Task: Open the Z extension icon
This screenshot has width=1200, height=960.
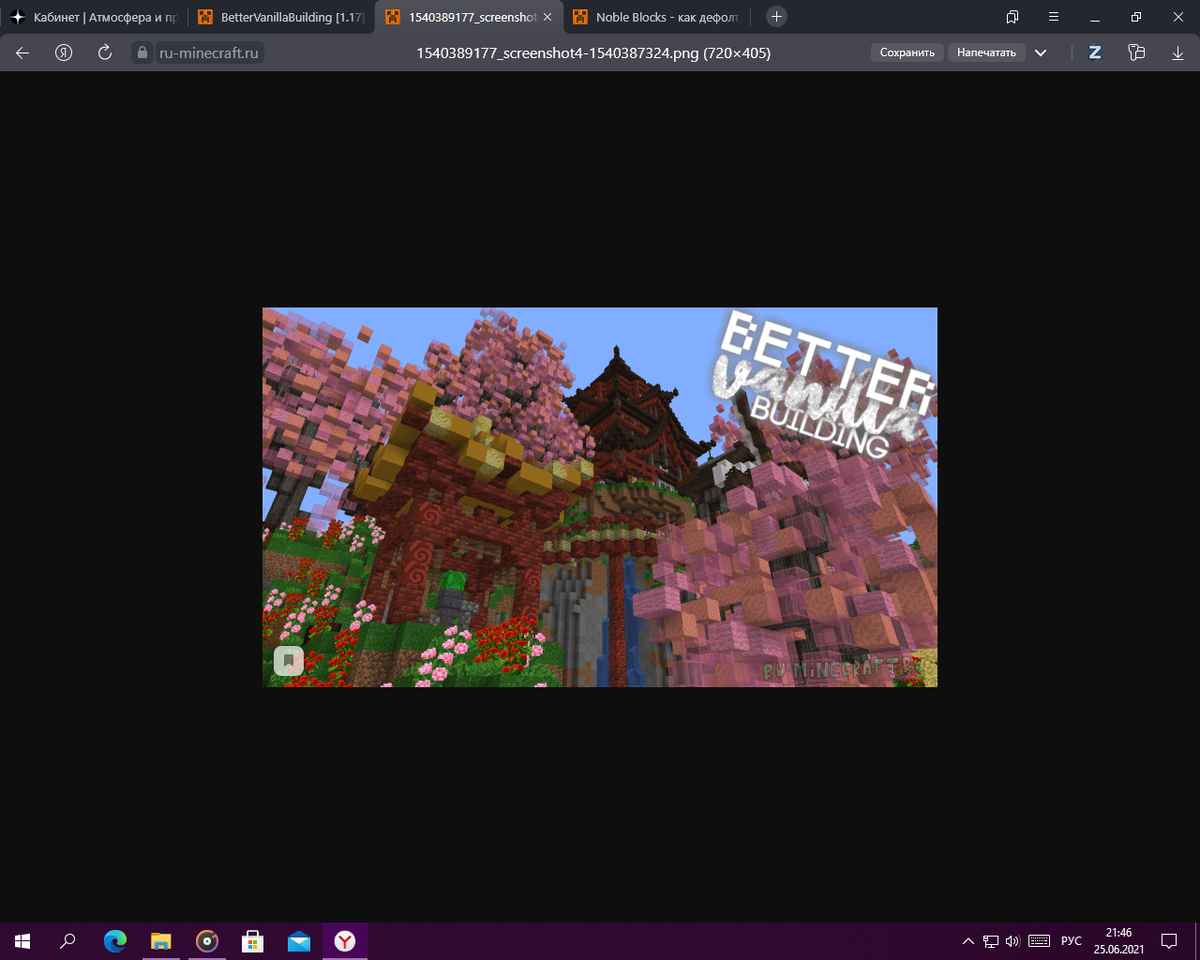Action: [1095, 53]
